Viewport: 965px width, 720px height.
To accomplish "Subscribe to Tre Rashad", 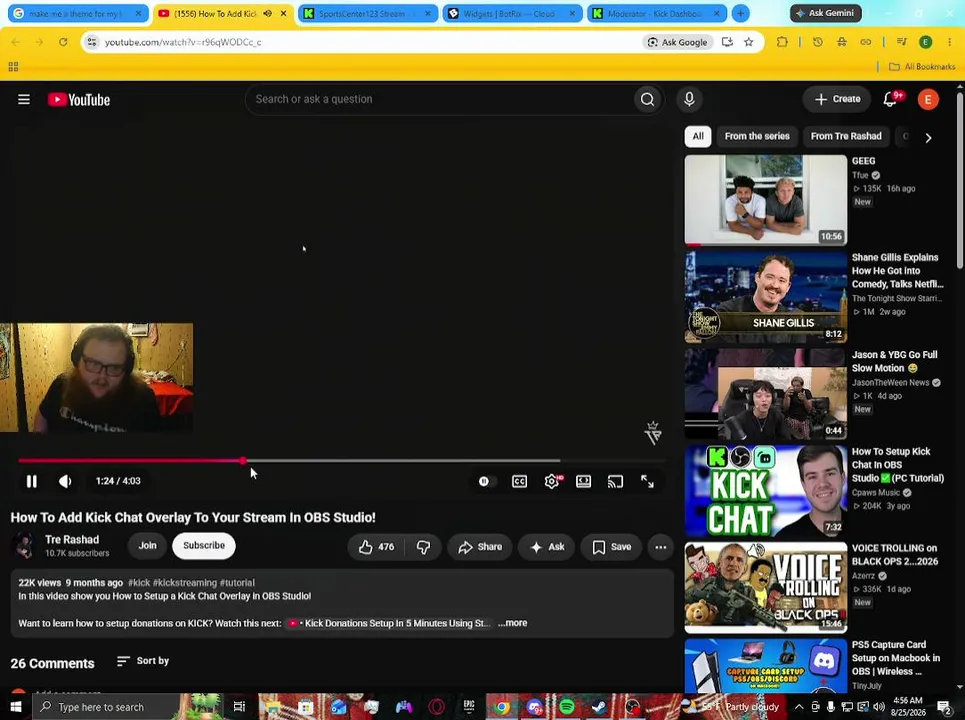I will [x=204, y=546].
